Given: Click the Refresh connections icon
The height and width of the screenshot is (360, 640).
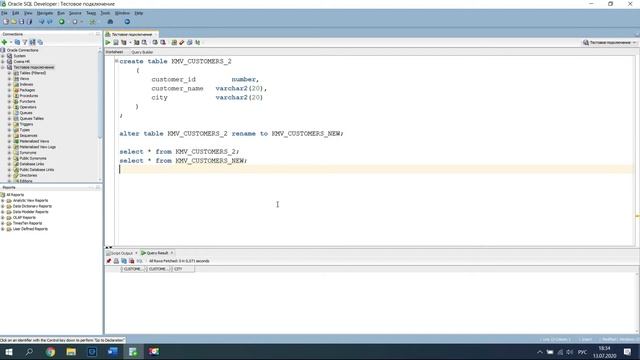Looking at the screenshot, I should tap(17, 42).
